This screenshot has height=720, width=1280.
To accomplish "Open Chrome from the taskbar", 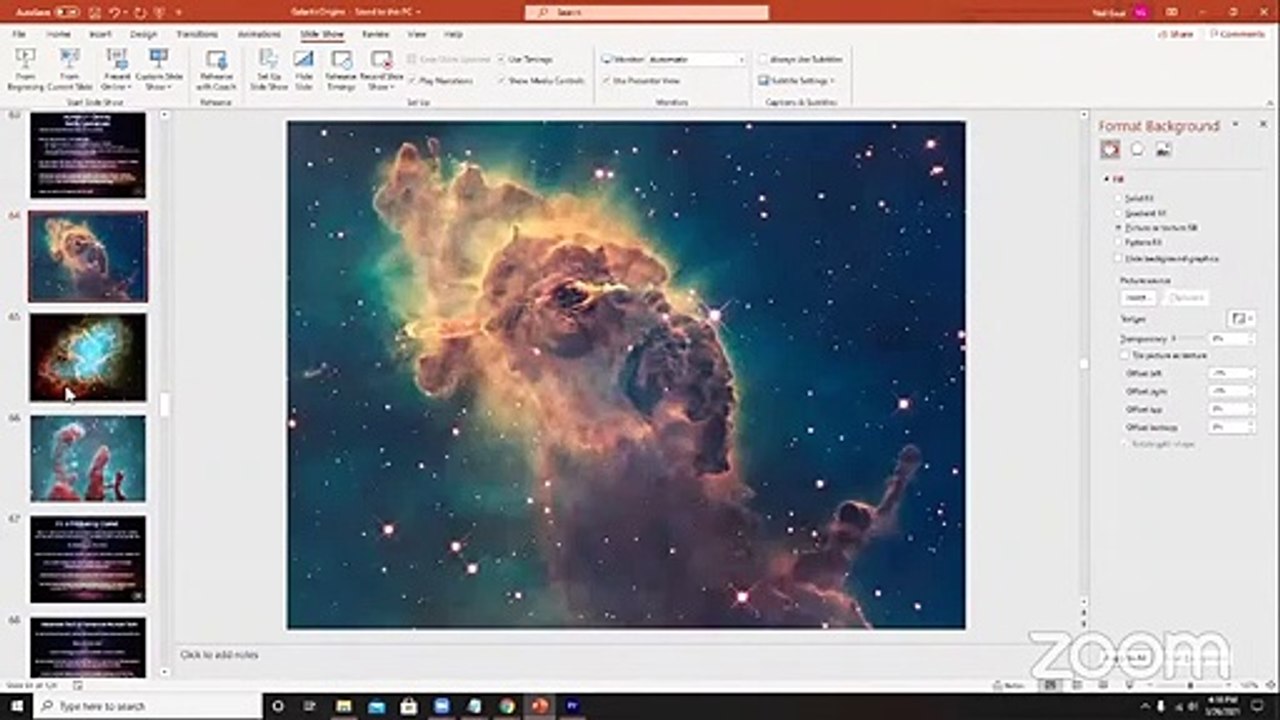I will click(x=507, y=706).
